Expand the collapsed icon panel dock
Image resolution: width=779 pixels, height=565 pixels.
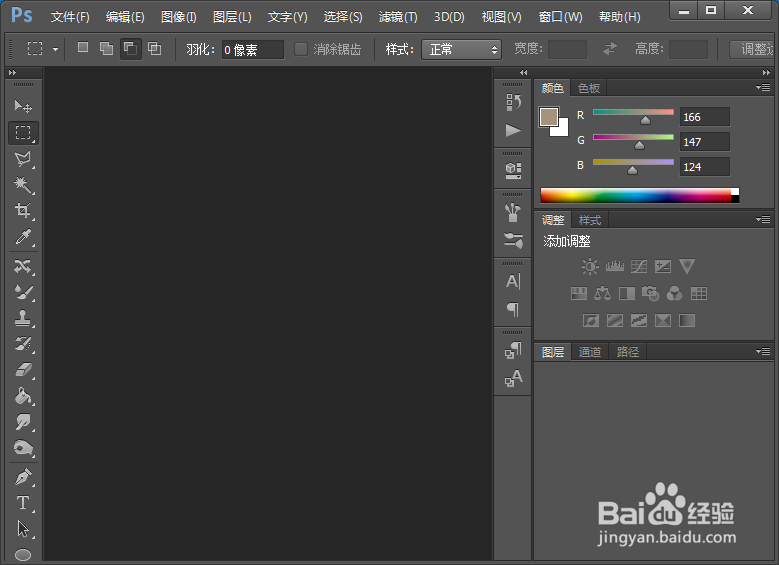click(524, 73)
